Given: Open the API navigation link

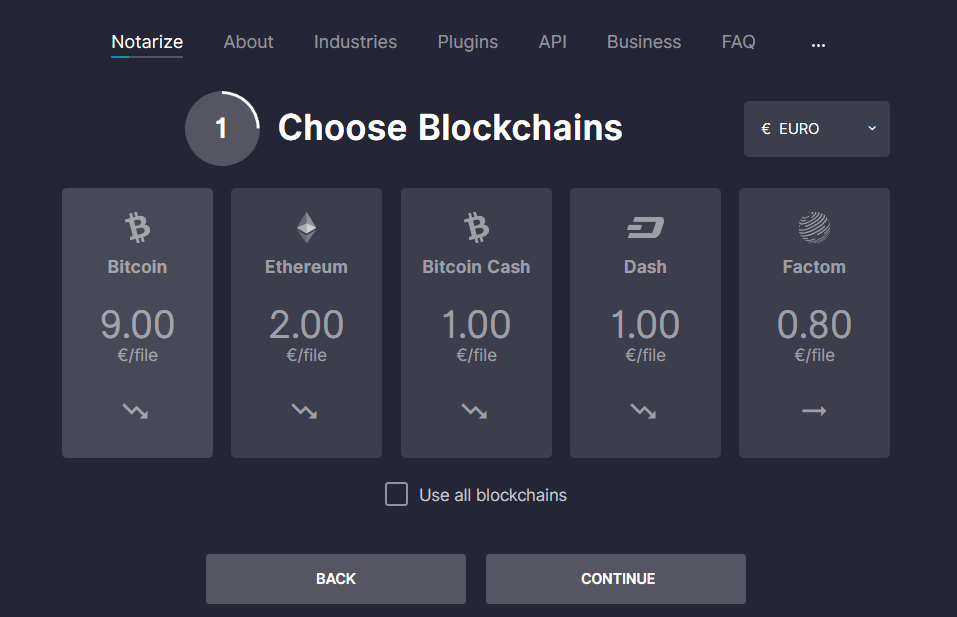Looking at the screenshot, I should [552, 42].
